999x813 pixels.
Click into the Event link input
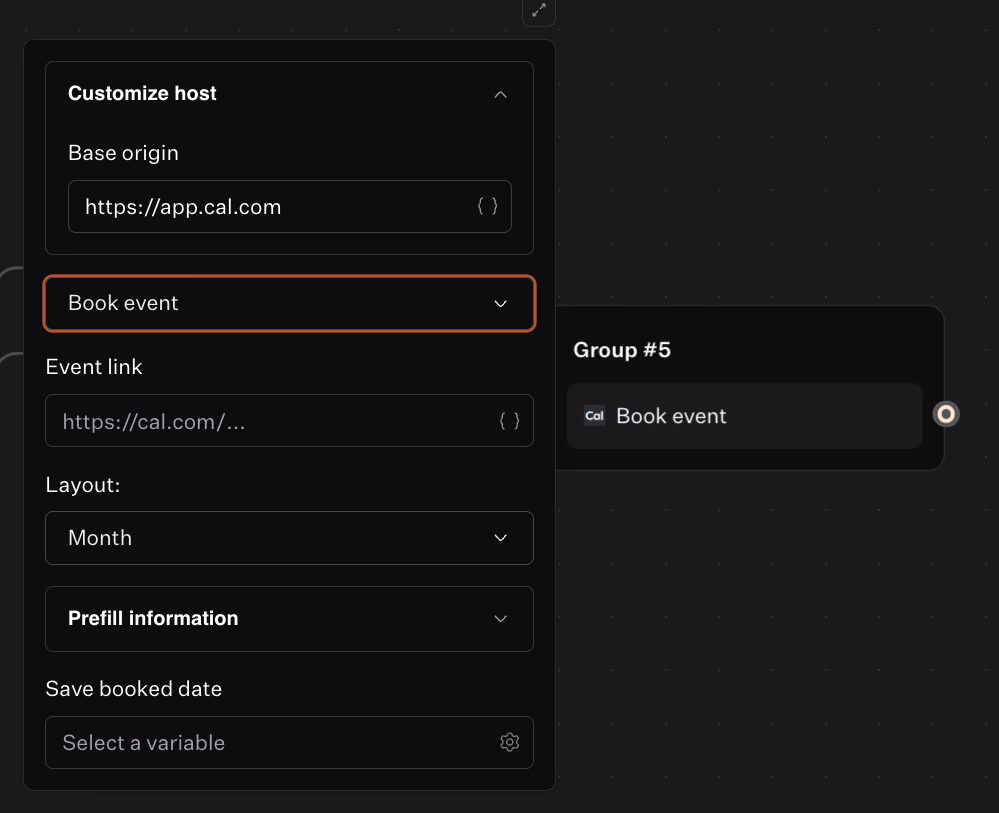tap(270, 421)
